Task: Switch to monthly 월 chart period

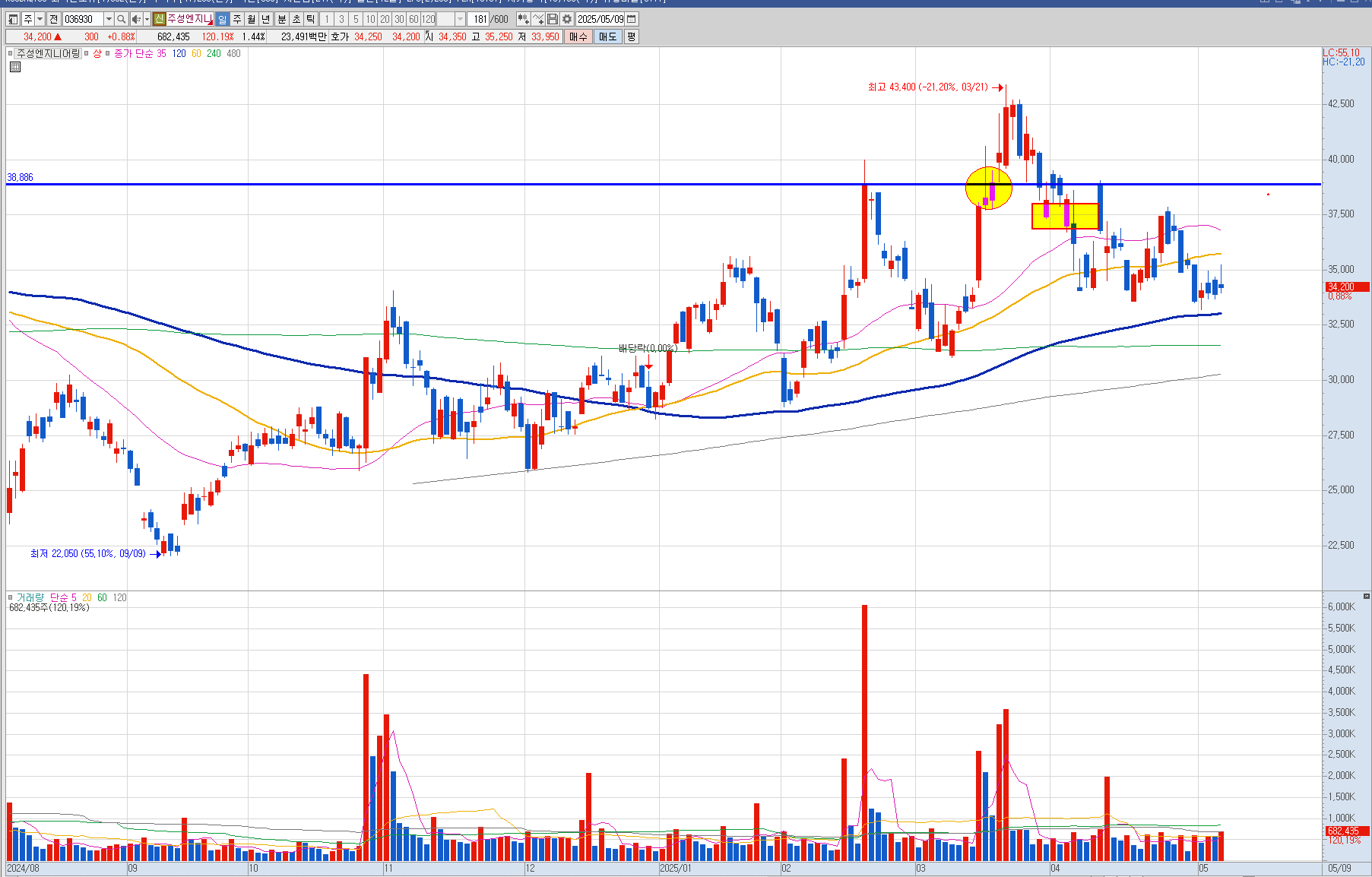Action: click(252, 19)
